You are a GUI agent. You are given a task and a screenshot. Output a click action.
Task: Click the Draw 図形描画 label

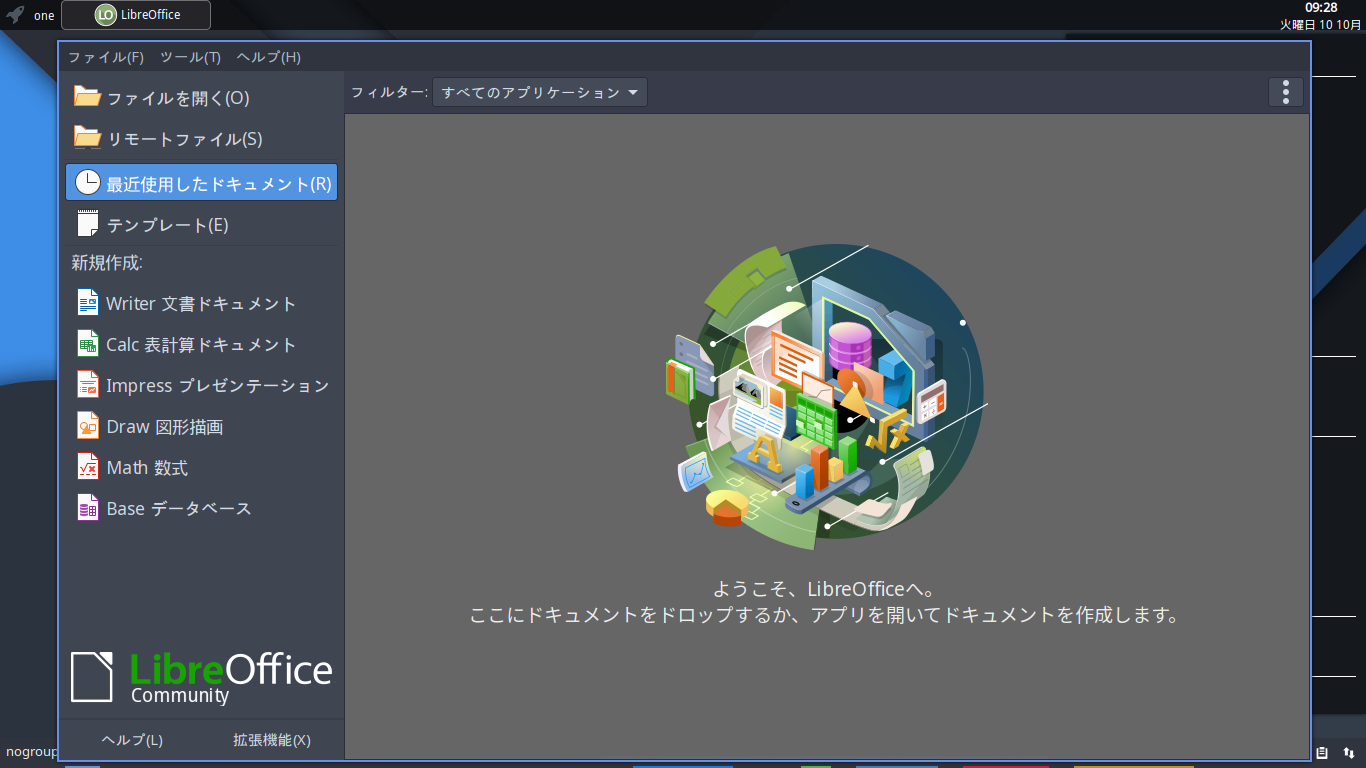click(165, 426)
